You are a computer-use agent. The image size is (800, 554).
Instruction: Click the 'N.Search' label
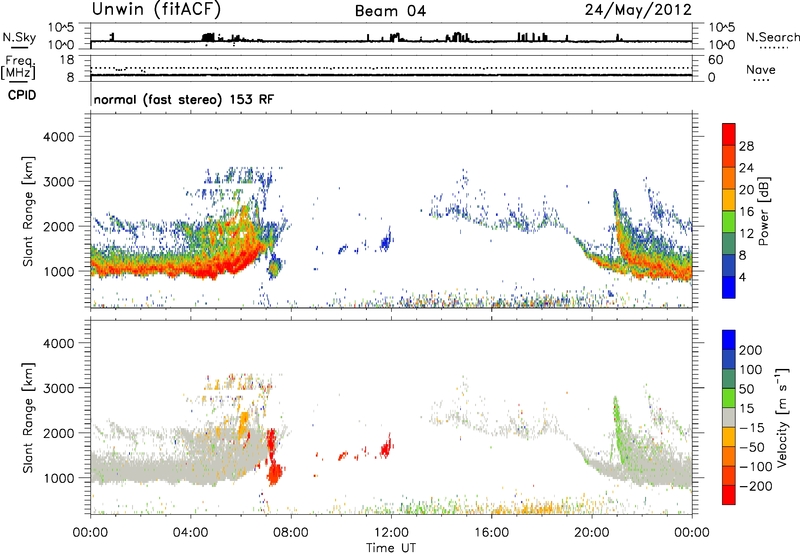tap(772, 37)
